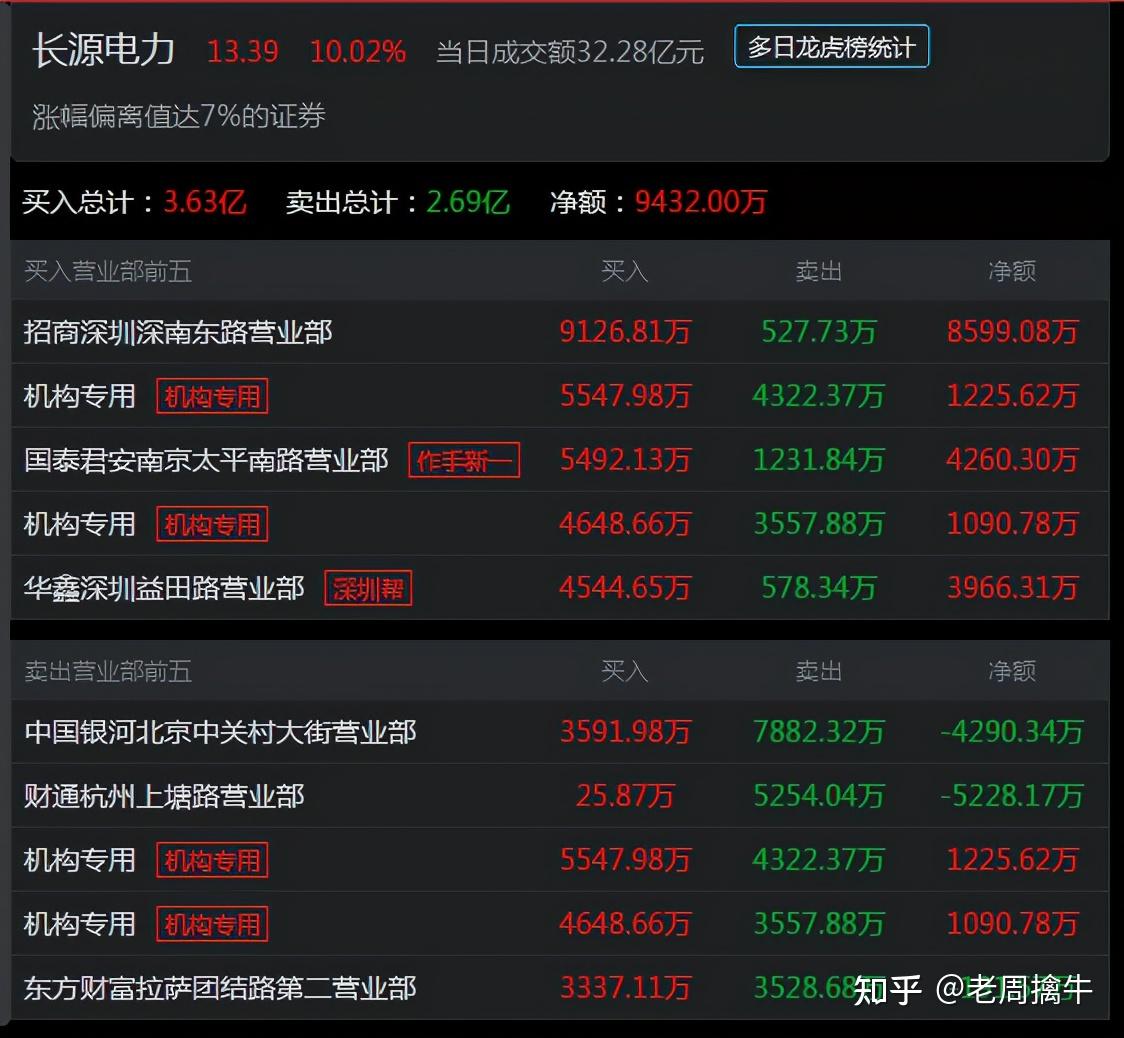Click the 深圳帮 badge beside 华鑫深圳益田路营业部
Image resolution: width=1124 pixels, height=1038 pixels.
(368, 589)
